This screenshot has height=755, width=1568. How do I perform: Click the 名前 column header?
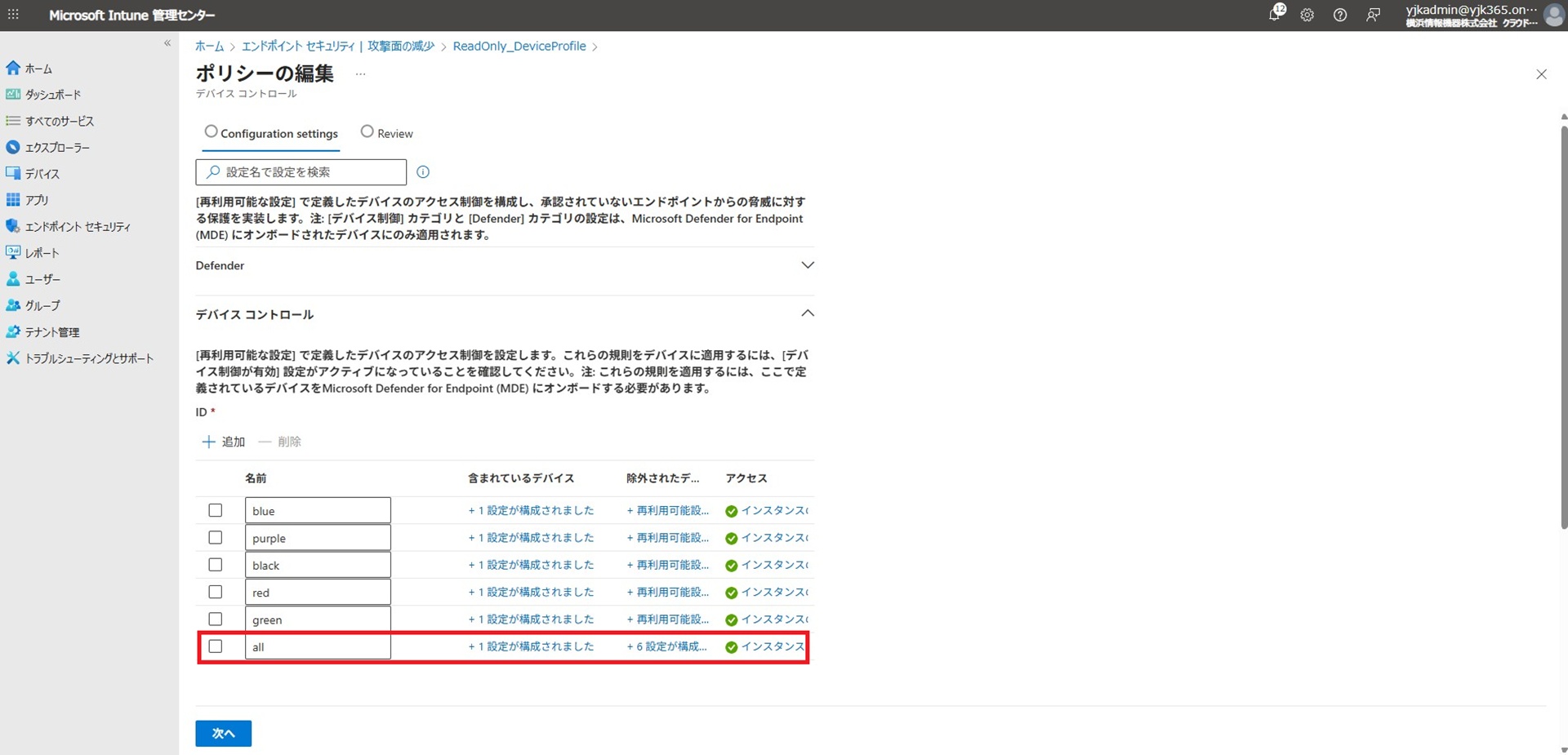tap(256, 478)
